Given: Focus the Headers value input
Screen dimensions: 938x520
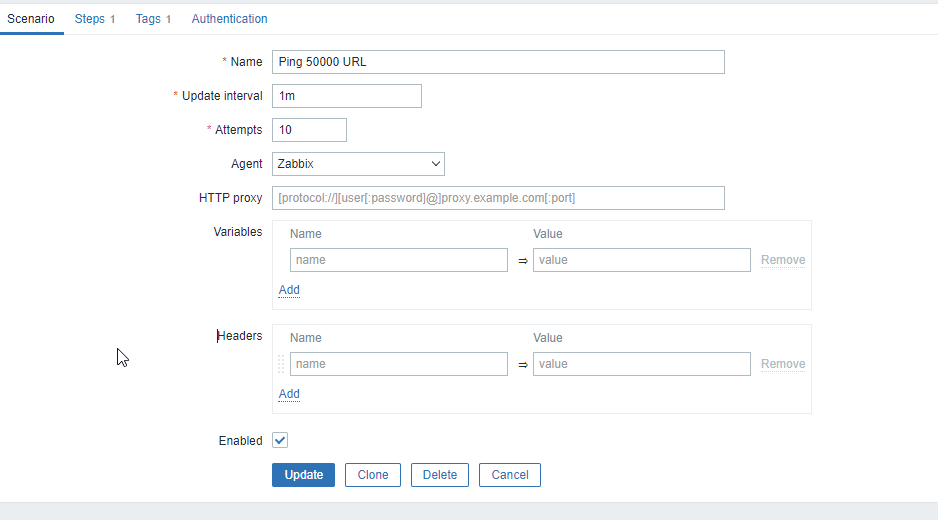Looking at the screenshot, I should pos(641,364).
